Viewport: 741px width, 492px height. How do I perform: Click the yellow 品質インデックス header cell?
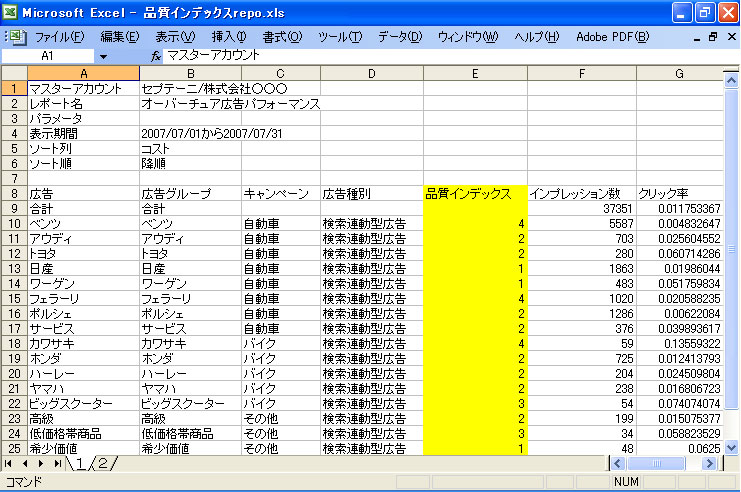coord(474,193)
